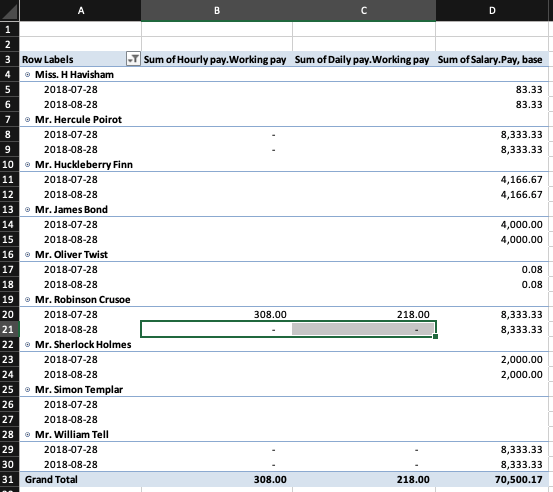
Task: Collapse the Mr. Oliver Twist group
Action: click(28, 254)
